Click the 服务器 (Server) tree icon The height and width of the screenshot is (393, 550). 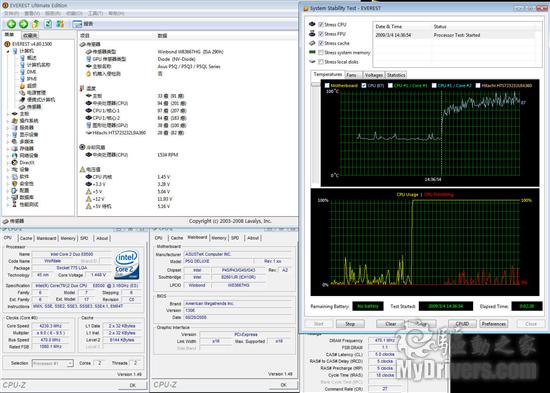tap(14, 128)
